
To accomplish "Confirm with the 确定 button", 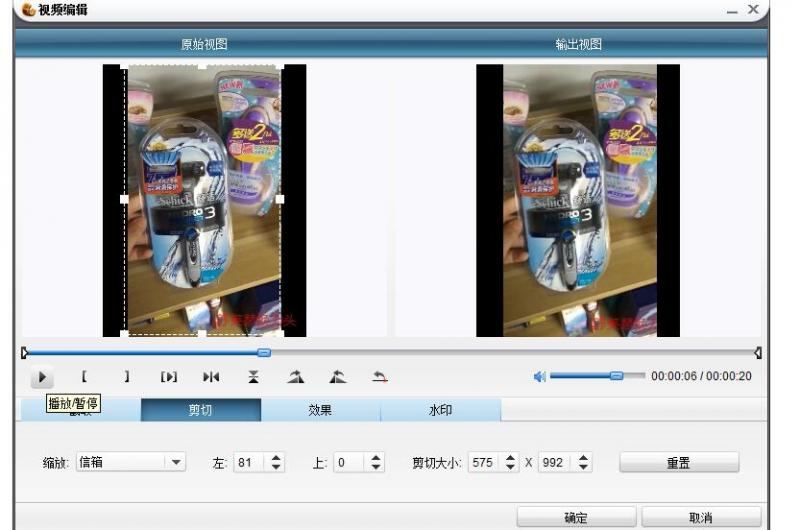I will click(x=576, y=517).
